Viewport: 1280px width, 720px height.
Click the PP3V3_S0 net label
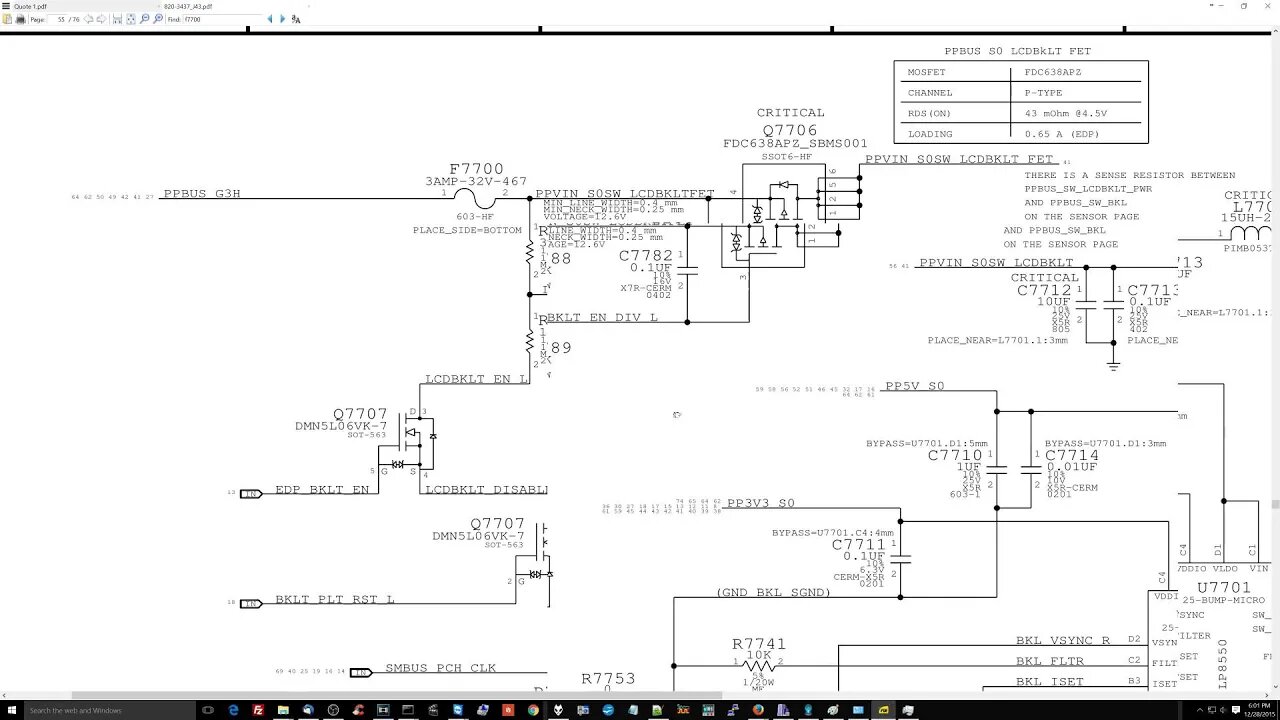(x=761, y=503)
